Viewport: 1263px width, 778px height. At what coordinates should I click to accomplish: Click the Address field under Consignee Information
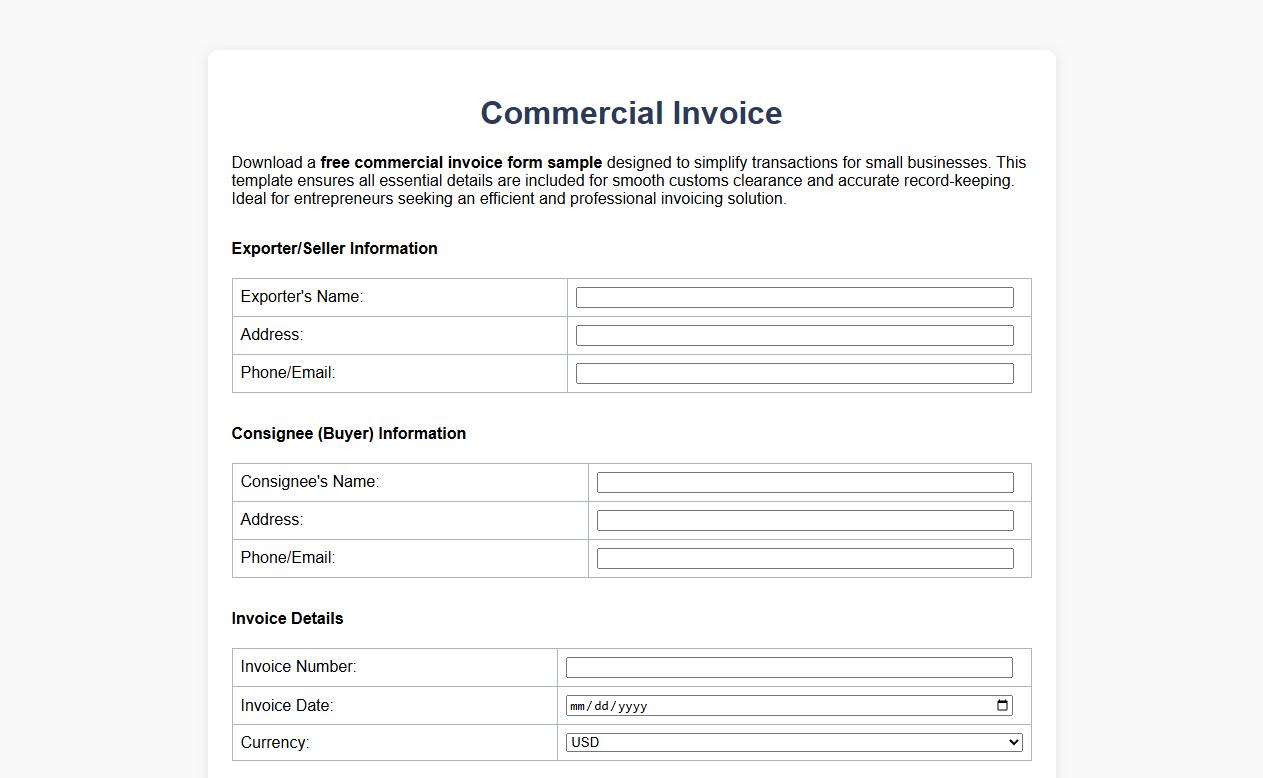[x=803, y=520]
